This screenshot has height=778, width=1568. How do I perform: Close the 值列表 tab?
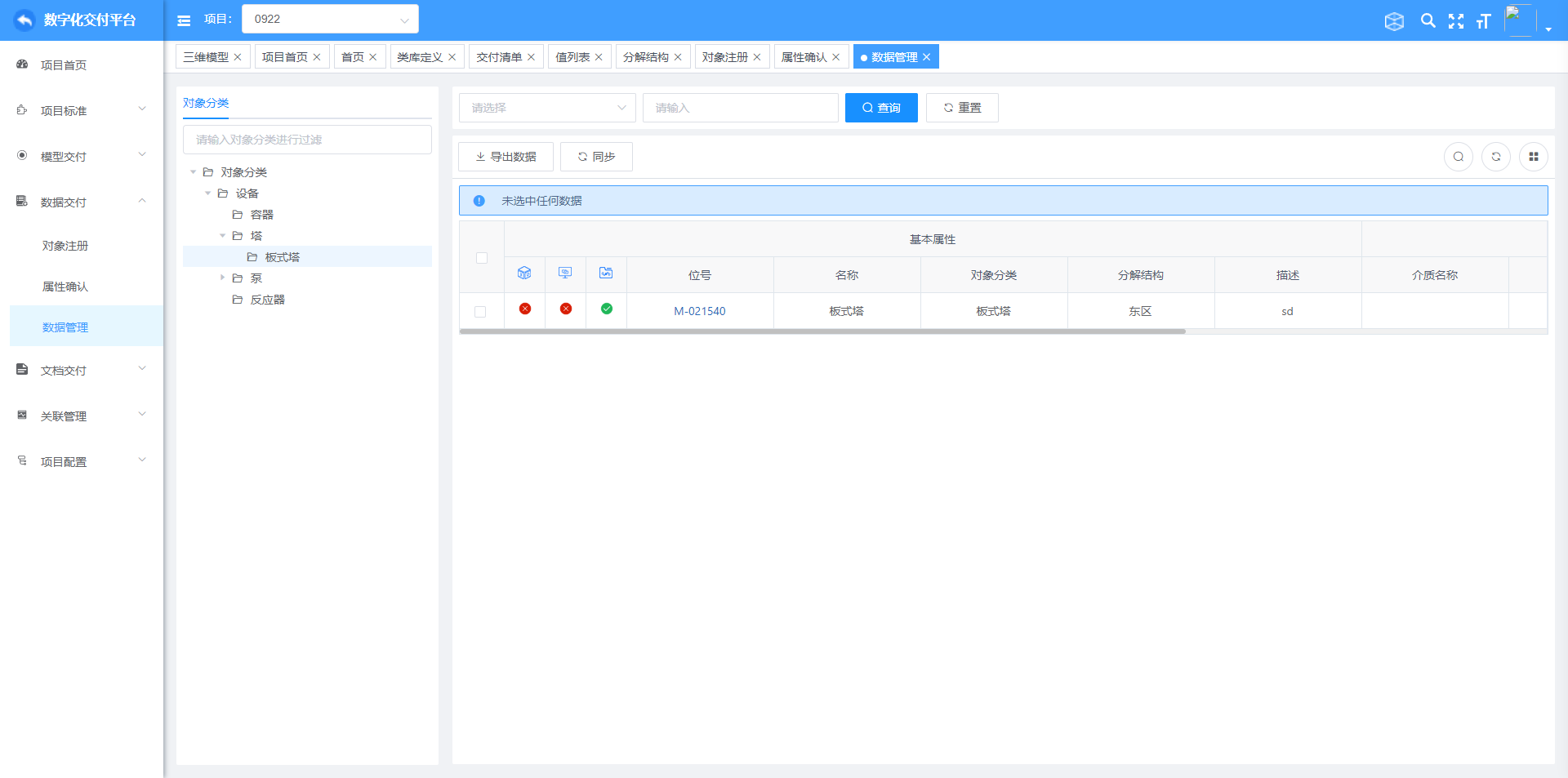coord(599,57)
